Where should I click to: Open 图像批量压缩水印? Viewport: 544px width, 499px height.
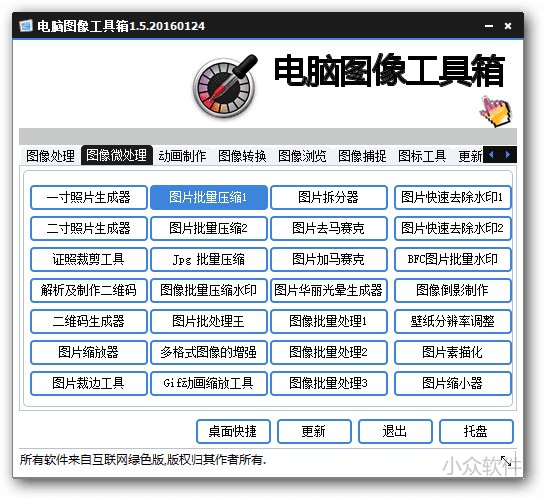coord(209,290)
